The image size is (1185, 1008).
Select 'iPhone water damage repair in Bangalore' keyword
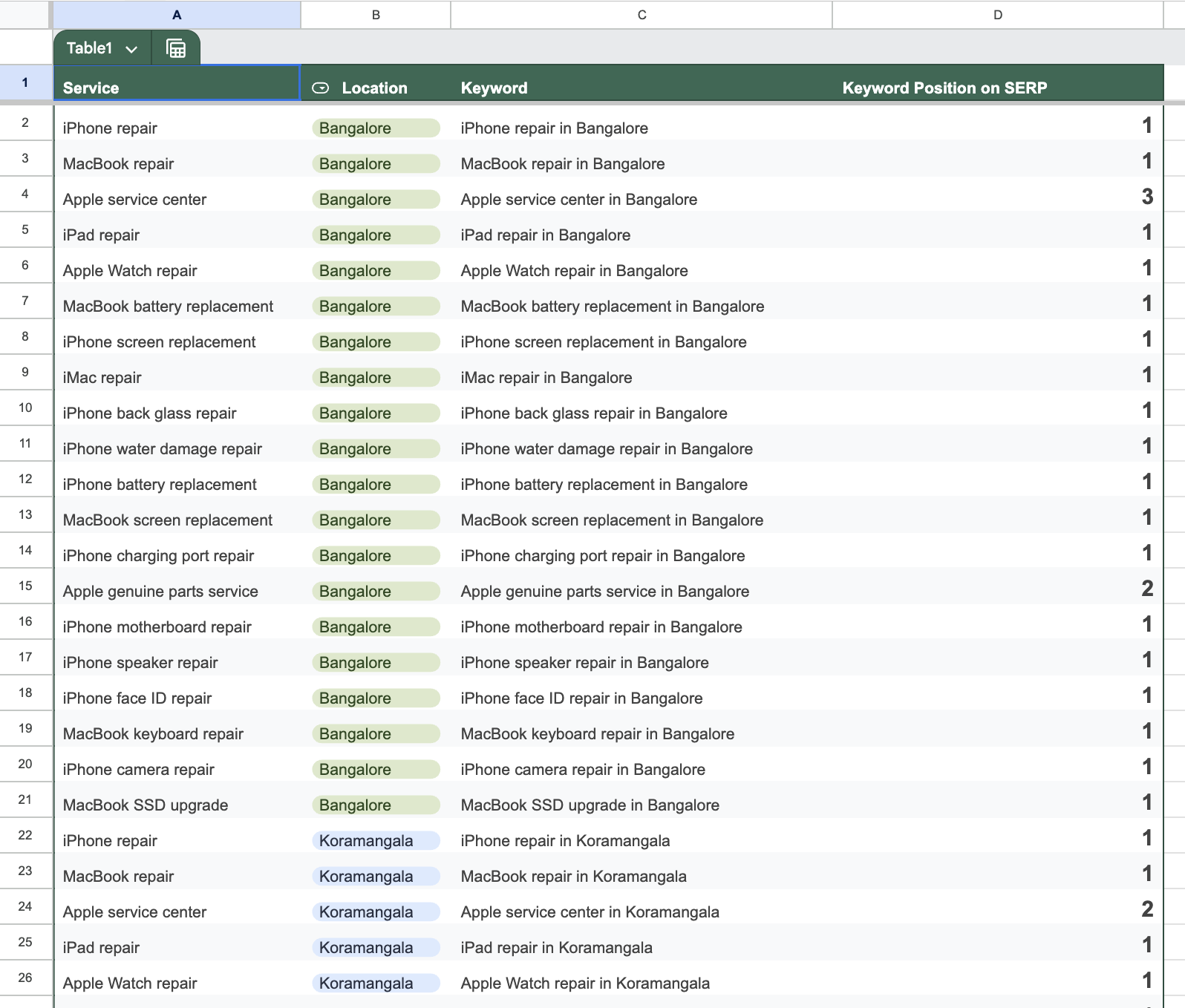tap(642, 443)
